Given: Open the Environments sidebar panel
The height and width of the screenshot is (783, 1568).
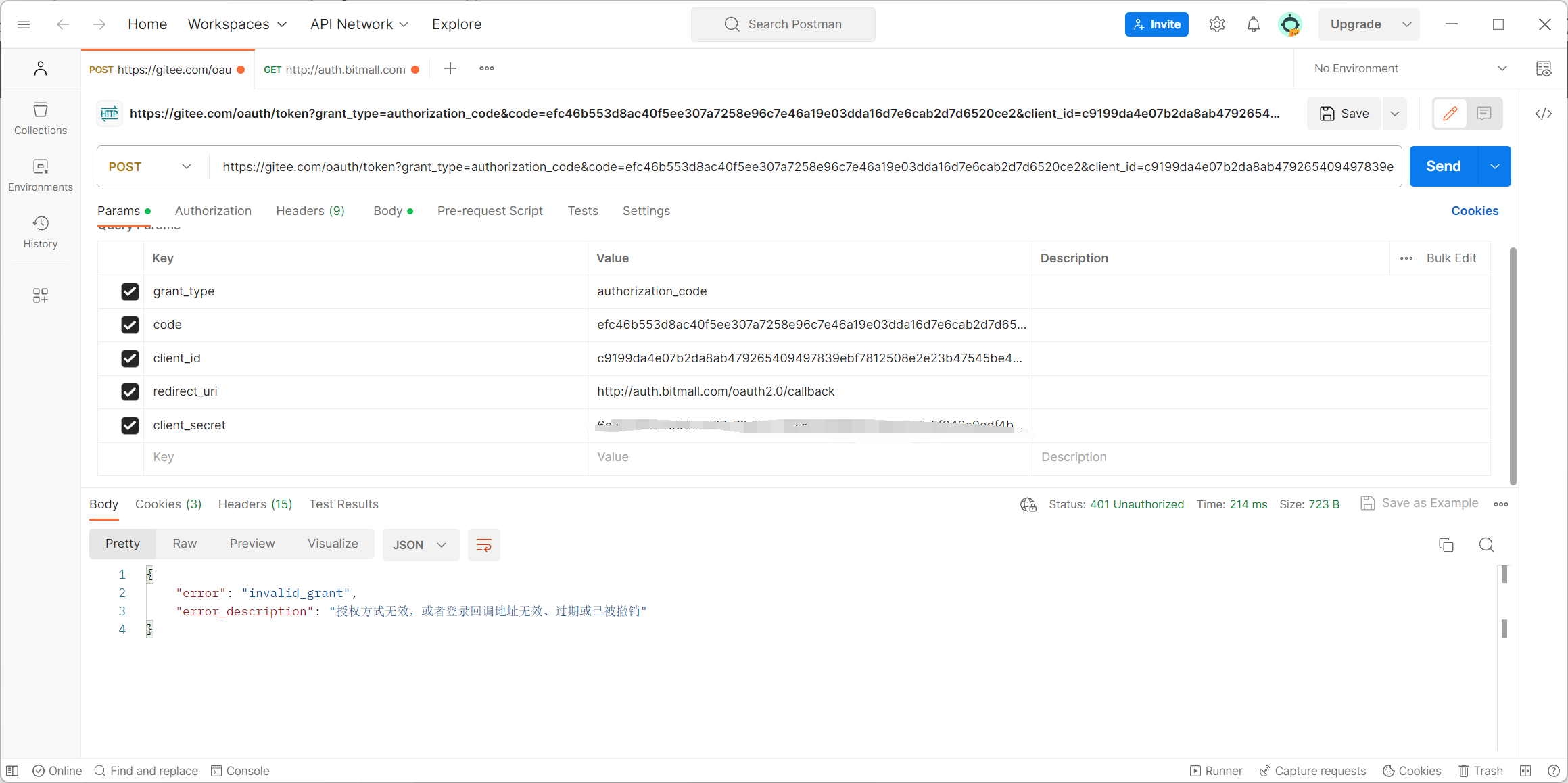Looking at the screenshot, I should [x=41, y=175].
